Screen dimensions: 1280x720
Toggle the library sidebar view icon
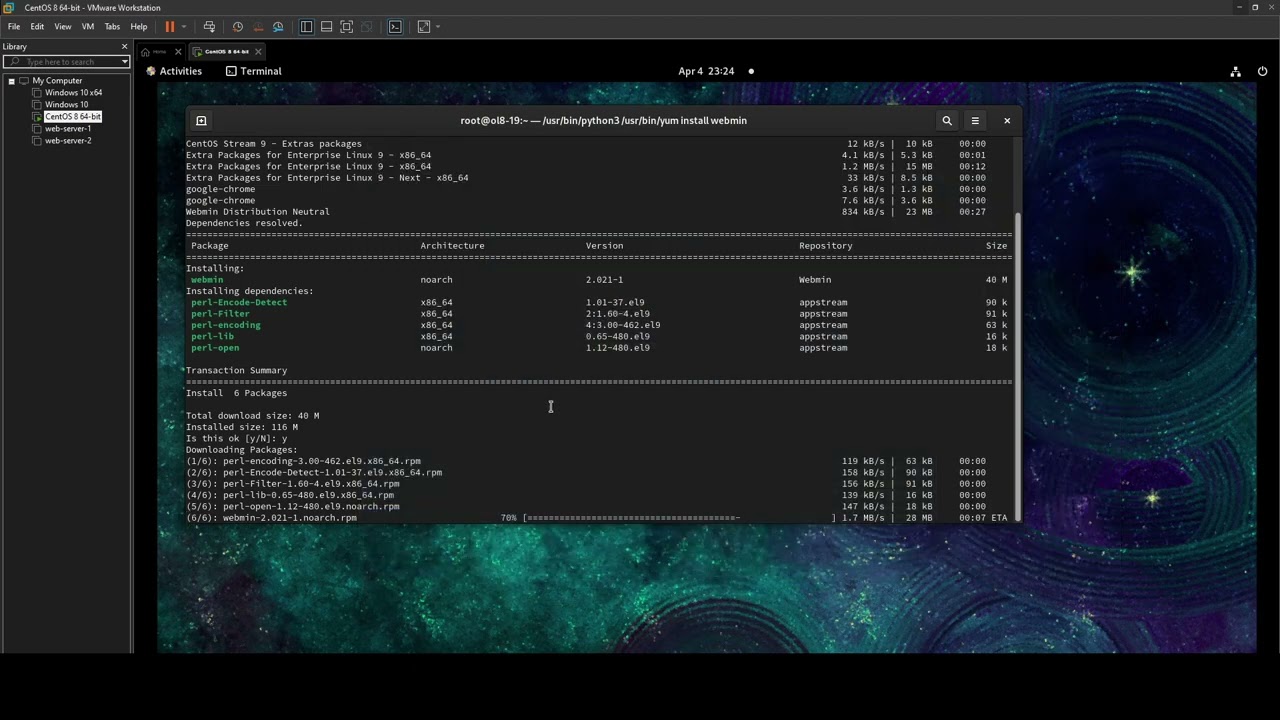(306, 27)
